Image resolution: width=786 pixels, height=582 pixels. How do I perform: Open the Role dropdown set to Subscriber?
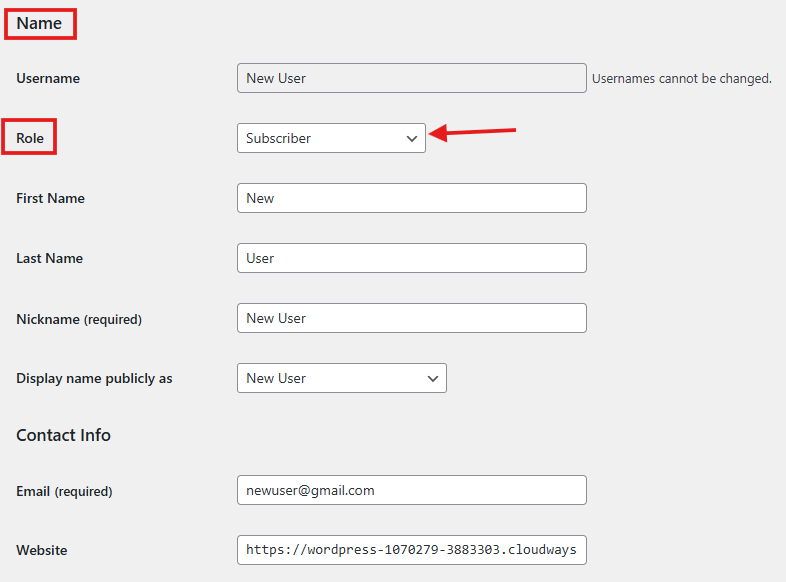click(x=320, y=138)
